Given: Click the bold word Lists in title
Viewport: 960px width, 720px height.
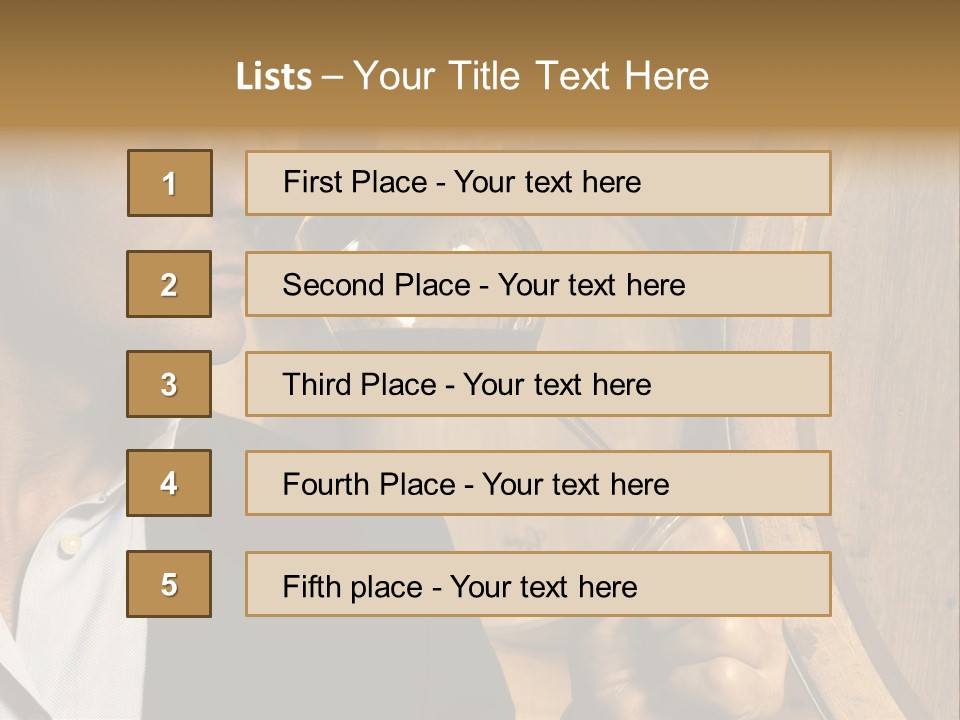Looking at the screenshot, I should pyautogui.click(x=274, y=77).
